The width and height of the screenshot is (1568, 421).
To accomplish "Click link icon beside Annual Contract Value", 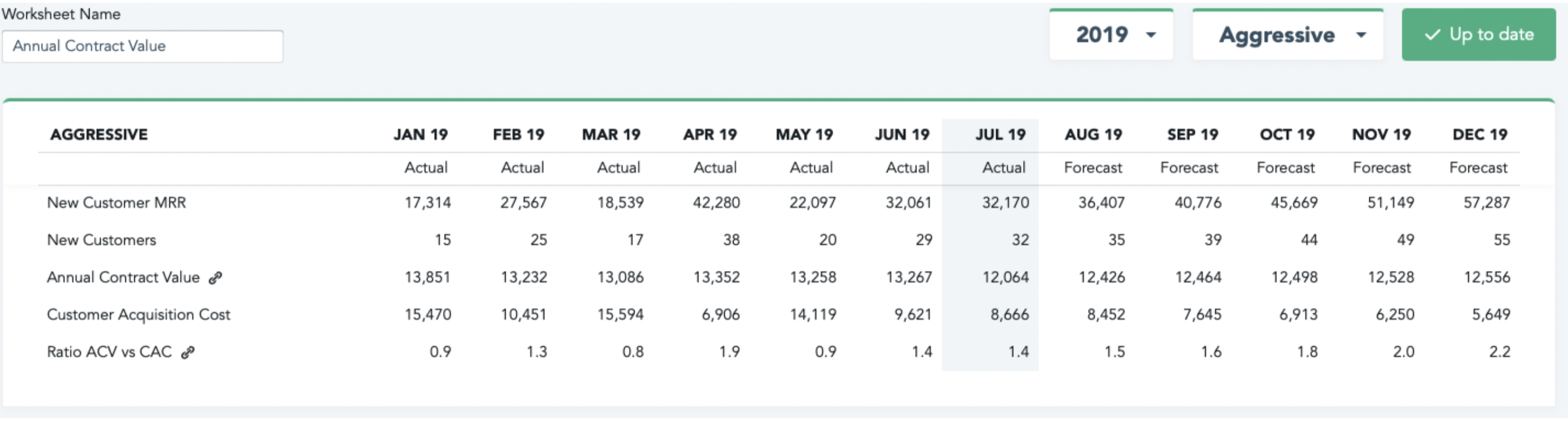I will [x=216, y=279].
